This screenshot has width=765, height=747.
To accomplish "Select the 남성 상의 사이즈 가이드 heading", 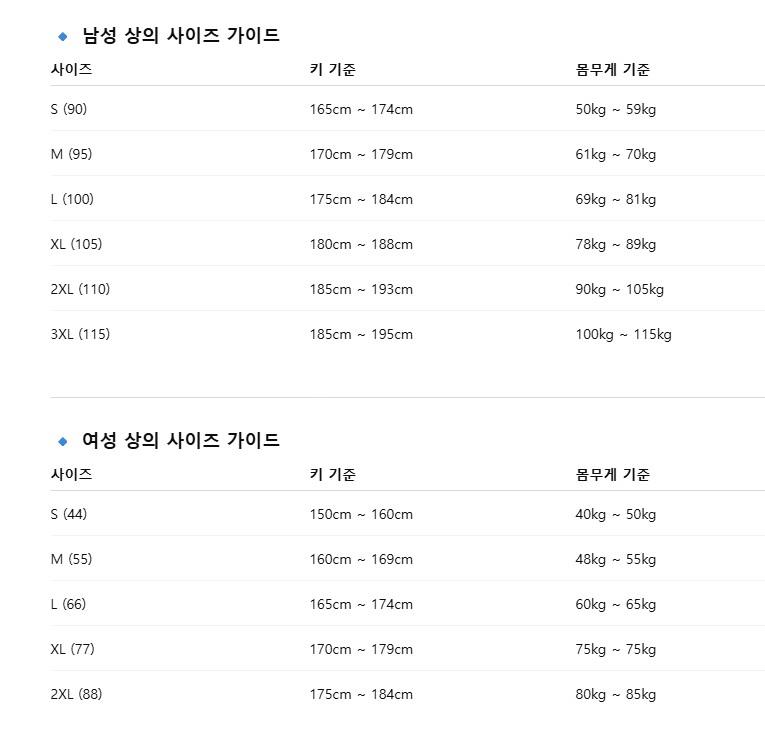I will (x=180, y=36).
